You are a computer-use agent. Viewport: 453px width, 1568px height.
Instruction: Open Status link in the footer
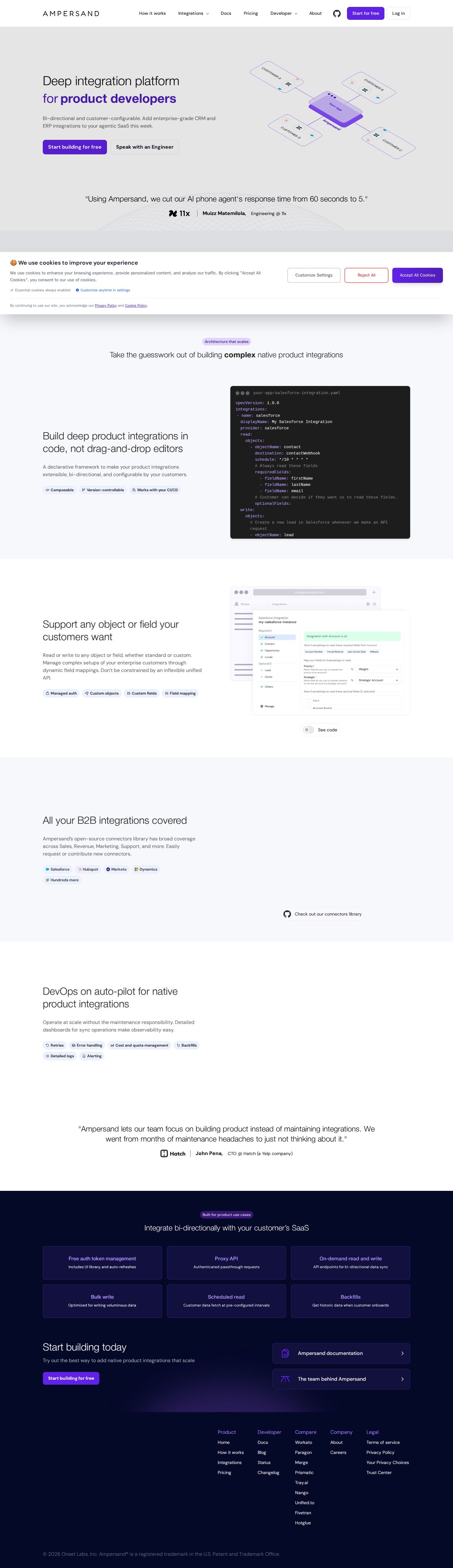pos(264,1463)
